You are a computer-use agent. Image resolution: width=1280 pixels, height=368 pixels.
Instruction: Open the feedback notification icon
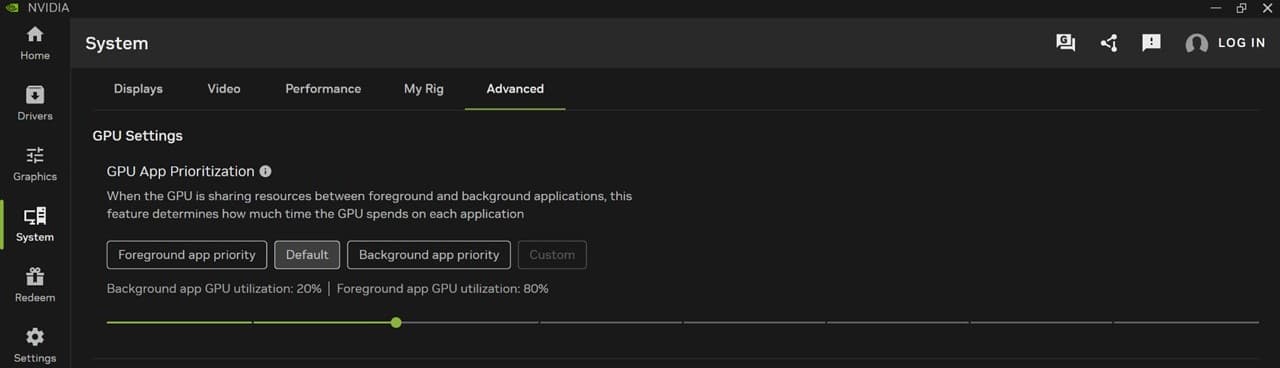pos(1151,43)
